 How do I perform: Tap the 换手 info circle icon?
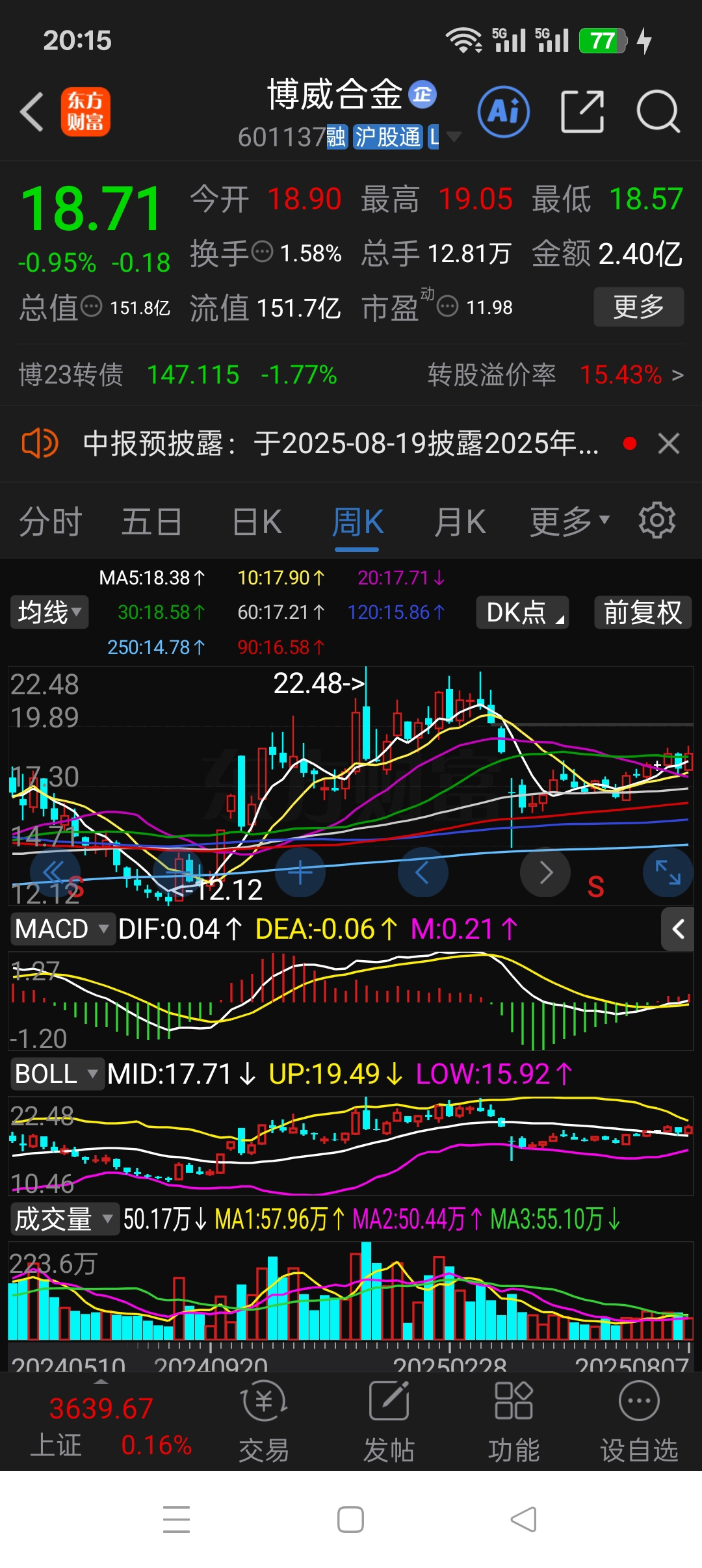262,252
